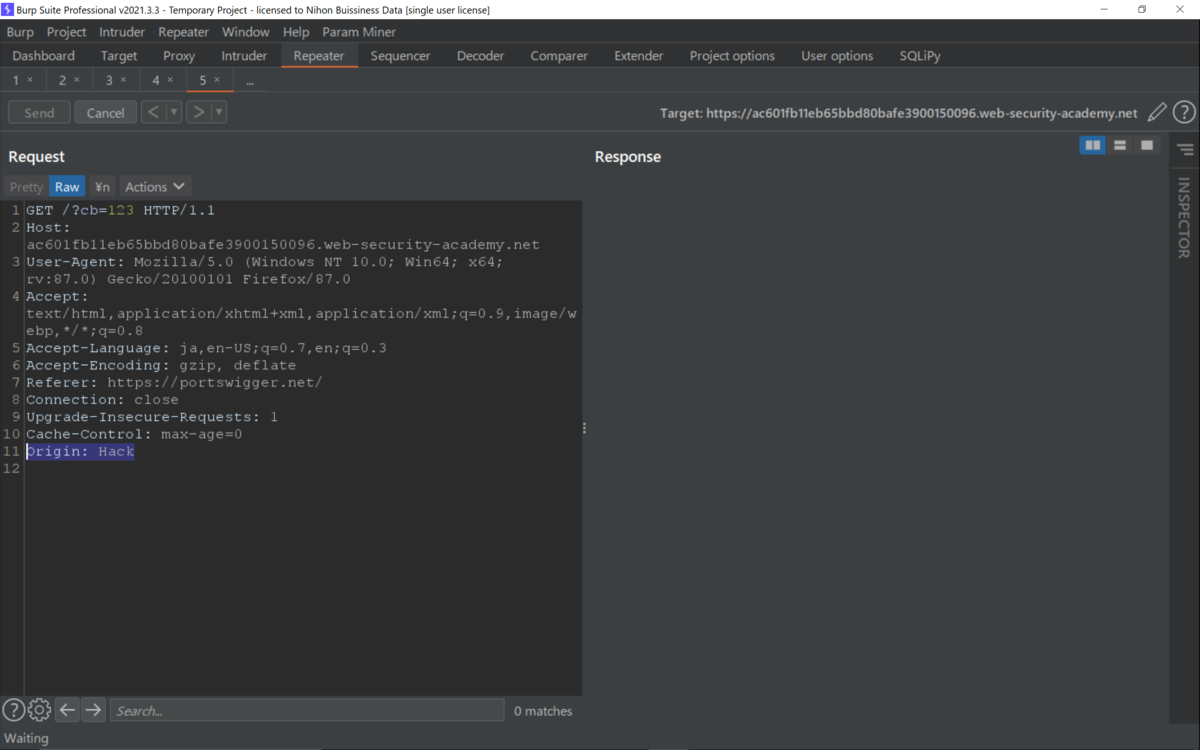1200x750 pixels.
Task: Click the Referer header line
Action: (x=174, y=382)
